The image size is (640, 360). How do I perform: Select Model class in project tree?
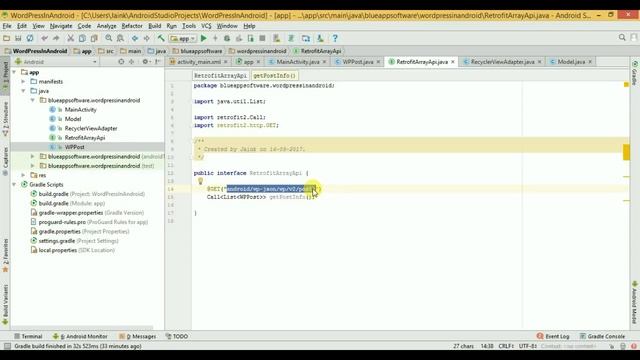[73, 119]
